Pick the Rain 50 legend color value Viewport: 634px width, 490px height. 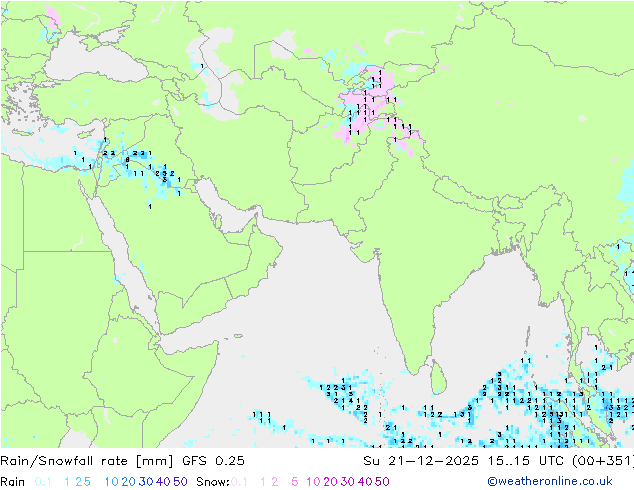[x=180, y=482]
